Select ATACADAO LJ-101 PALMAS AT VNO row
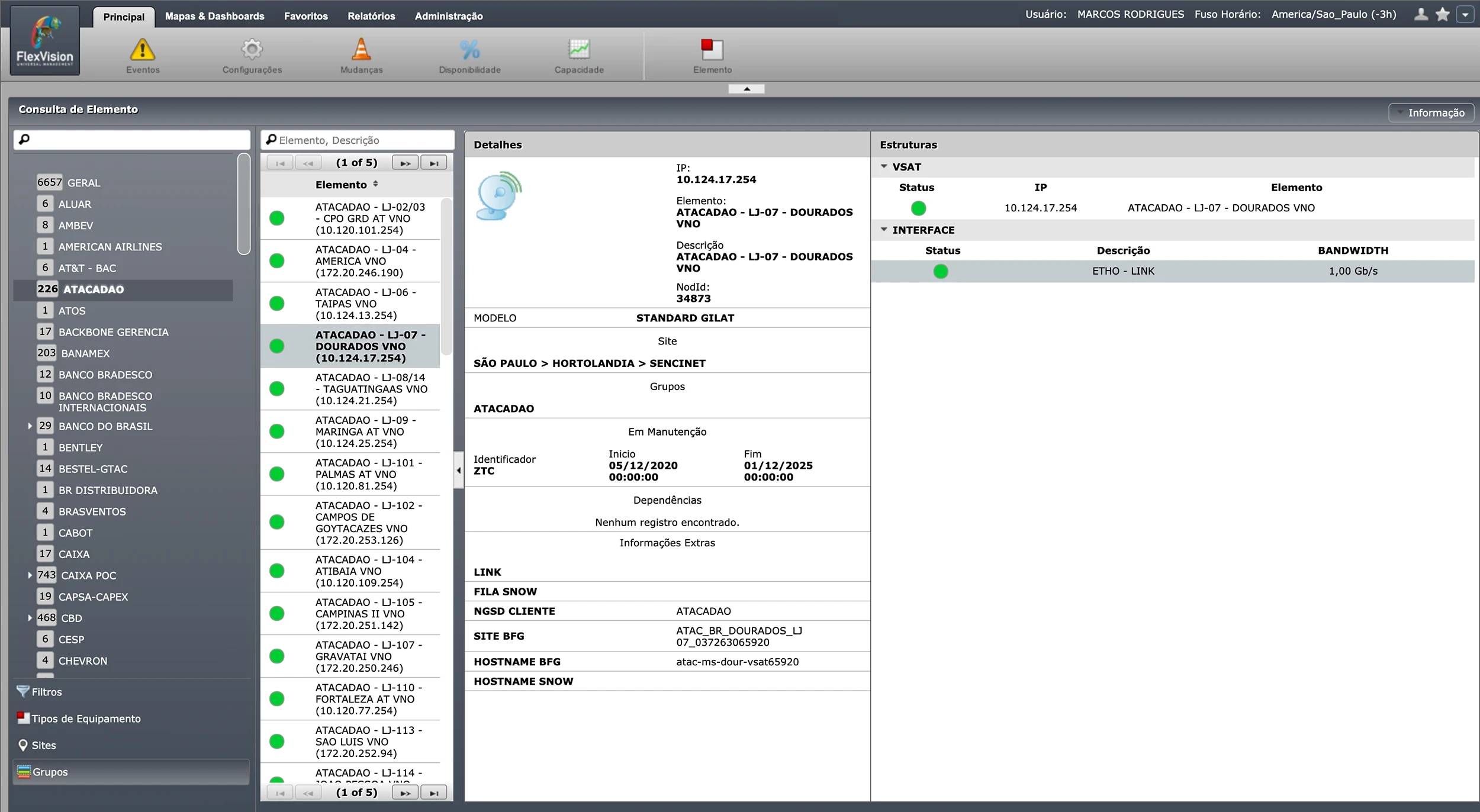Viewport: 1480px width, 812px height. (x=350, y=474)
